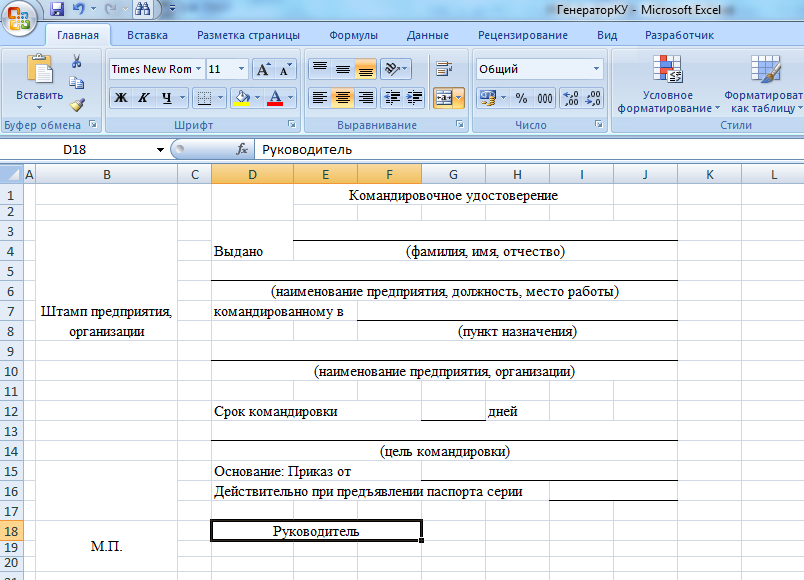The width and height of the screenshot is (804, 580).
Task: Switch to the Вставка tab
Action: (x=147, y=35)
